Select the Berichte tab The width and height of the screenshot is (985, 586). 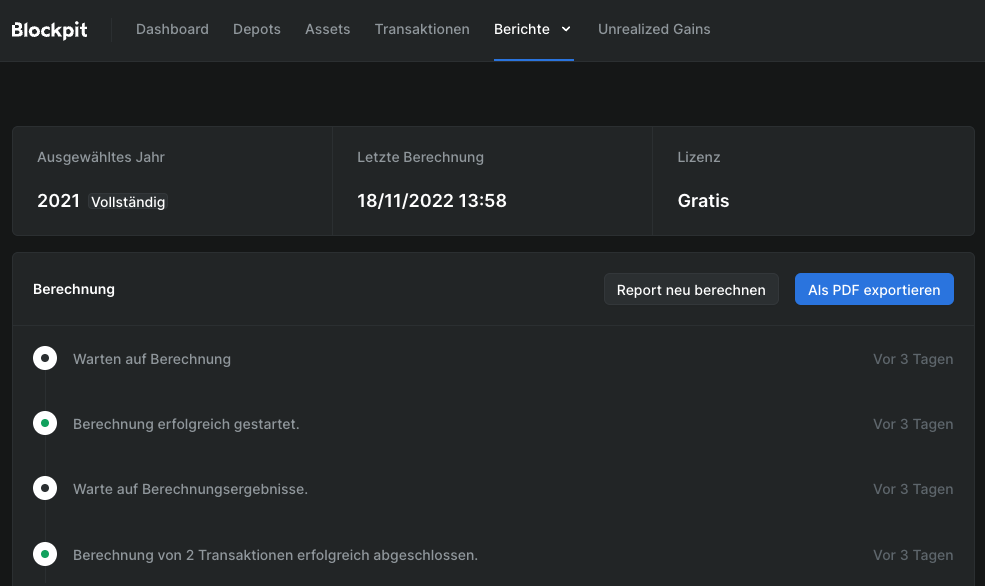[x=521, y=30]
